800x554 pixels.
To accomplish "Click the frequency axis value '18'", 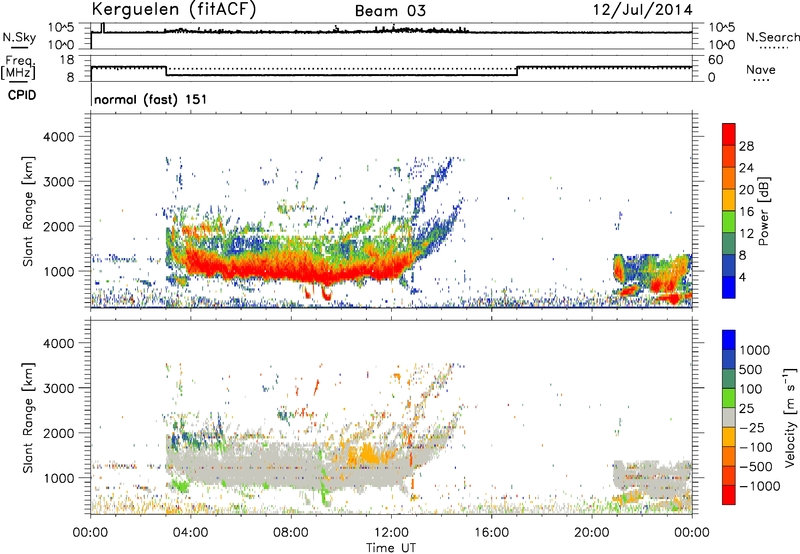I will 67,60.
